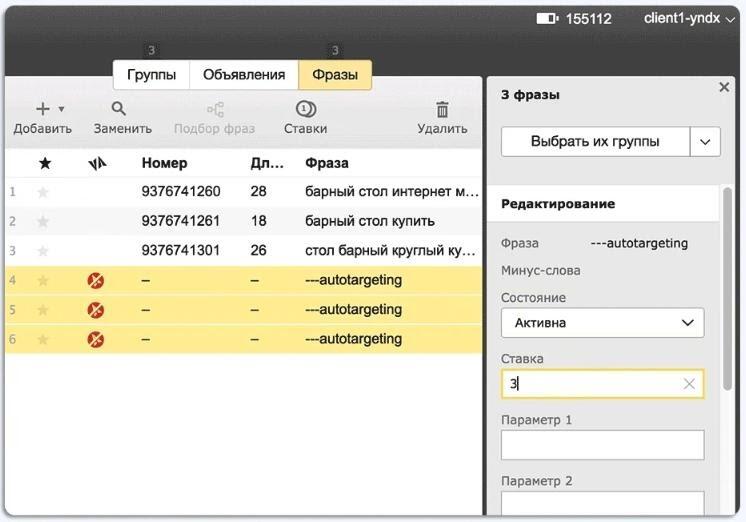Open the Заменить search-and-replace tool
746x522 pixels.
click(122, 118)
